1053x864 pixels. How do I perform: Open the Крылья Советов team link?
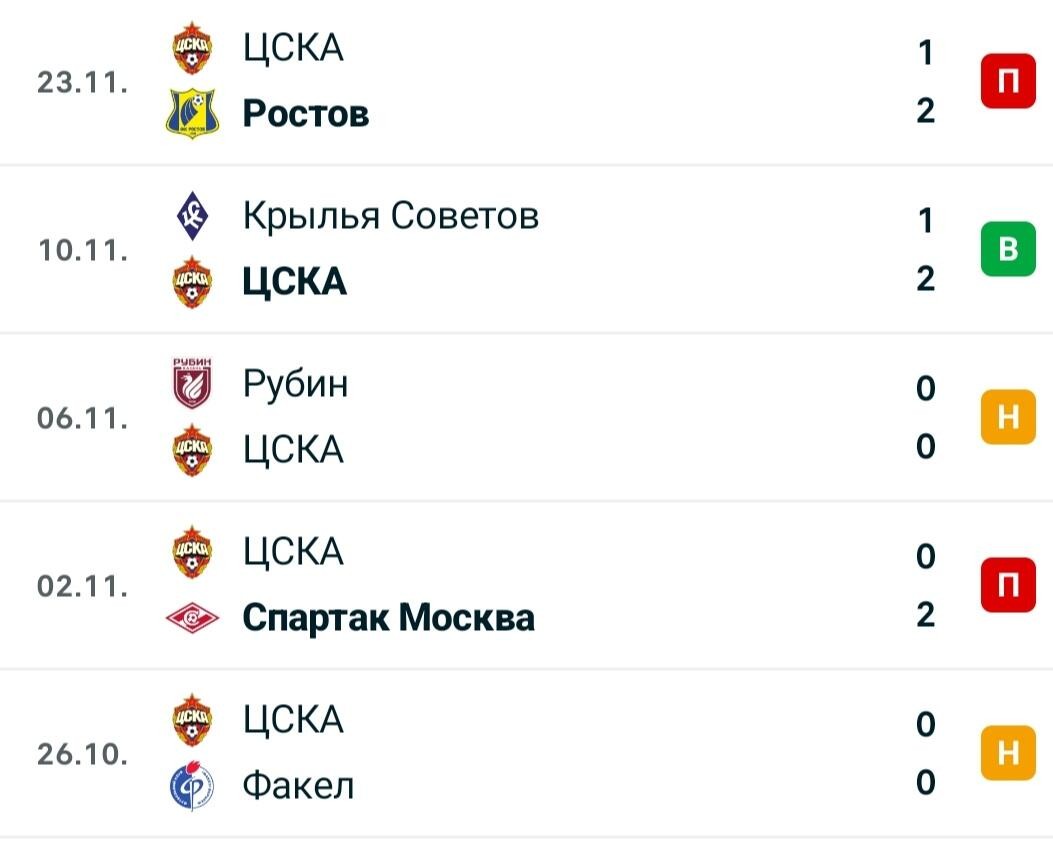(x=391, y=216)
